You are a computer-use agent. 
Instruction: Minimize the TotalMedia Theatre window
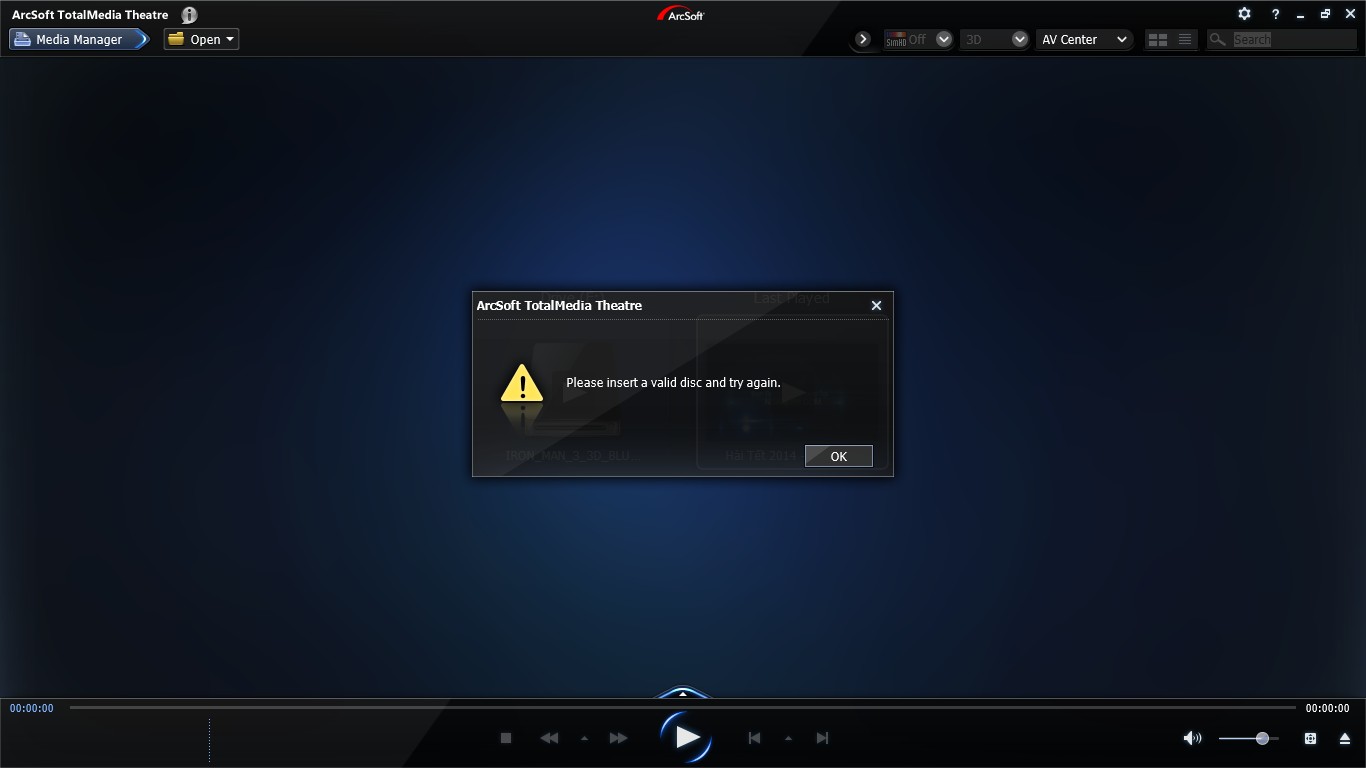click(1300, 15)
